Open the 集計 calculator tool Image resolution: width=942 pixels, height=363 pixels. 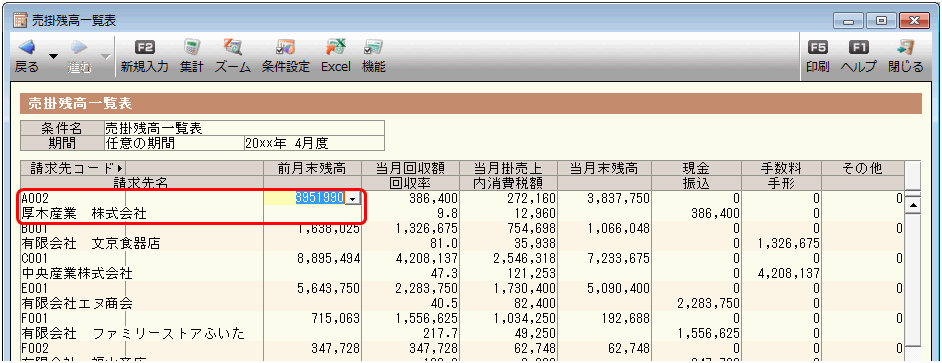point(192,47)
